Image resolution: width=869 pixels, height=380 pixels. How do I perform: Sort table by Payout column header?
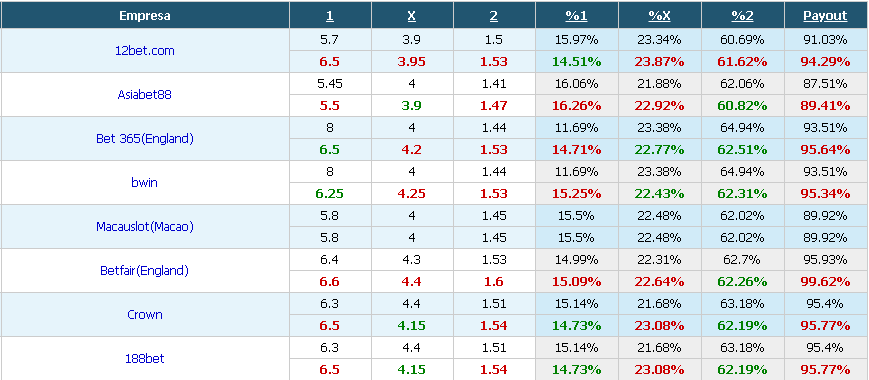pyautogui.click(x=825, y=16)
